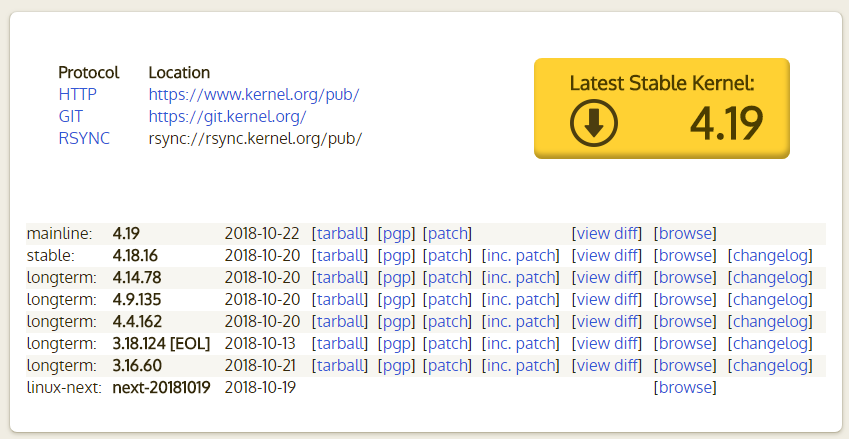Image resolution: width=849 pixels, height=439 pixels.
Task: Click the 4.19 version number in banner
Action: pos(726,125)
